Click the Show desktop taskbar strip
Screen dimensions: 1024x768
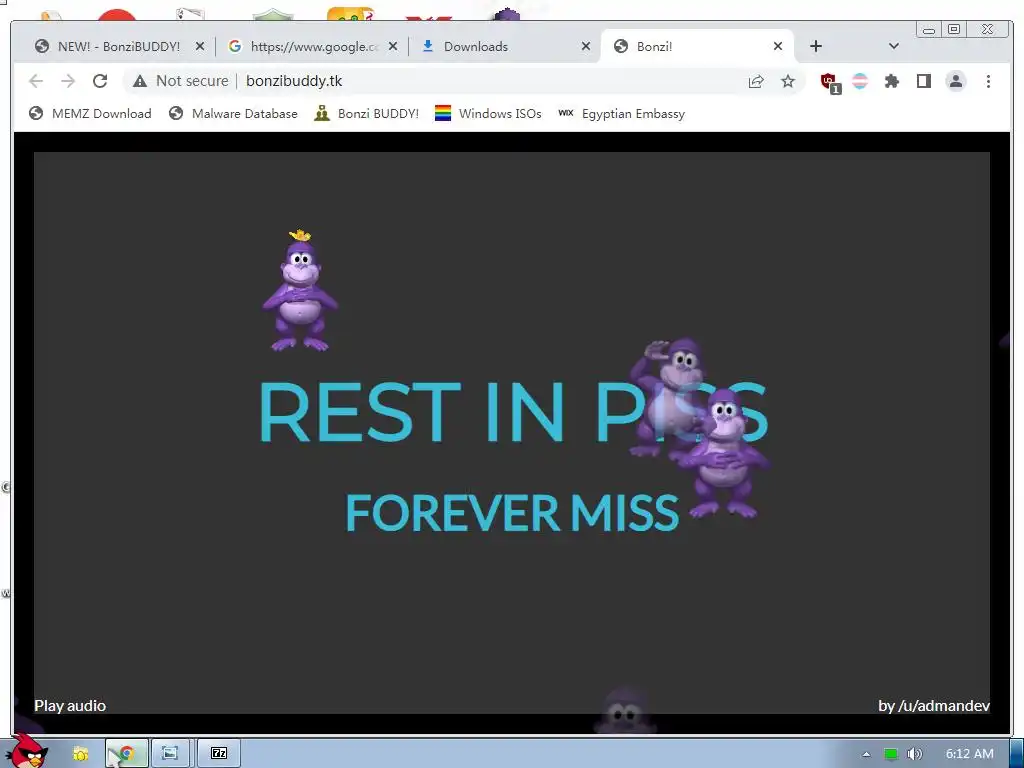tap(1017, 754)
